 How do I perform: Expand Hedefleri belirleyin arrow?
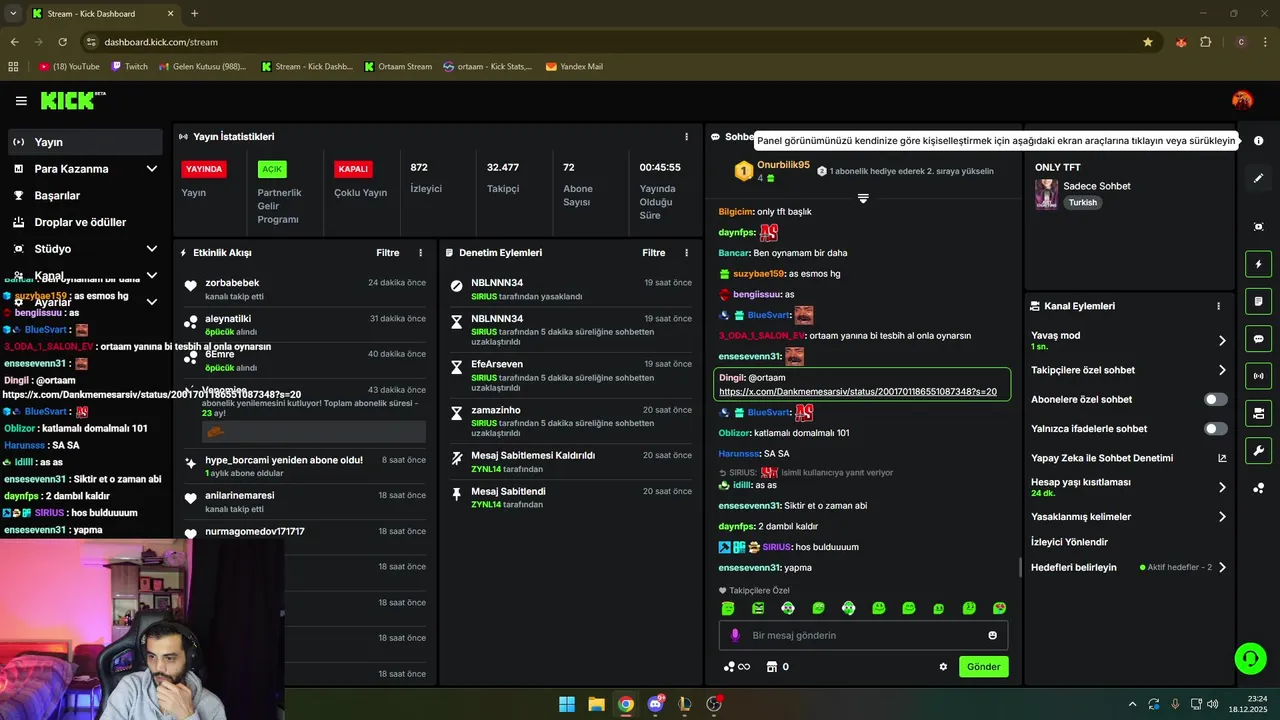coord(1222,567)
